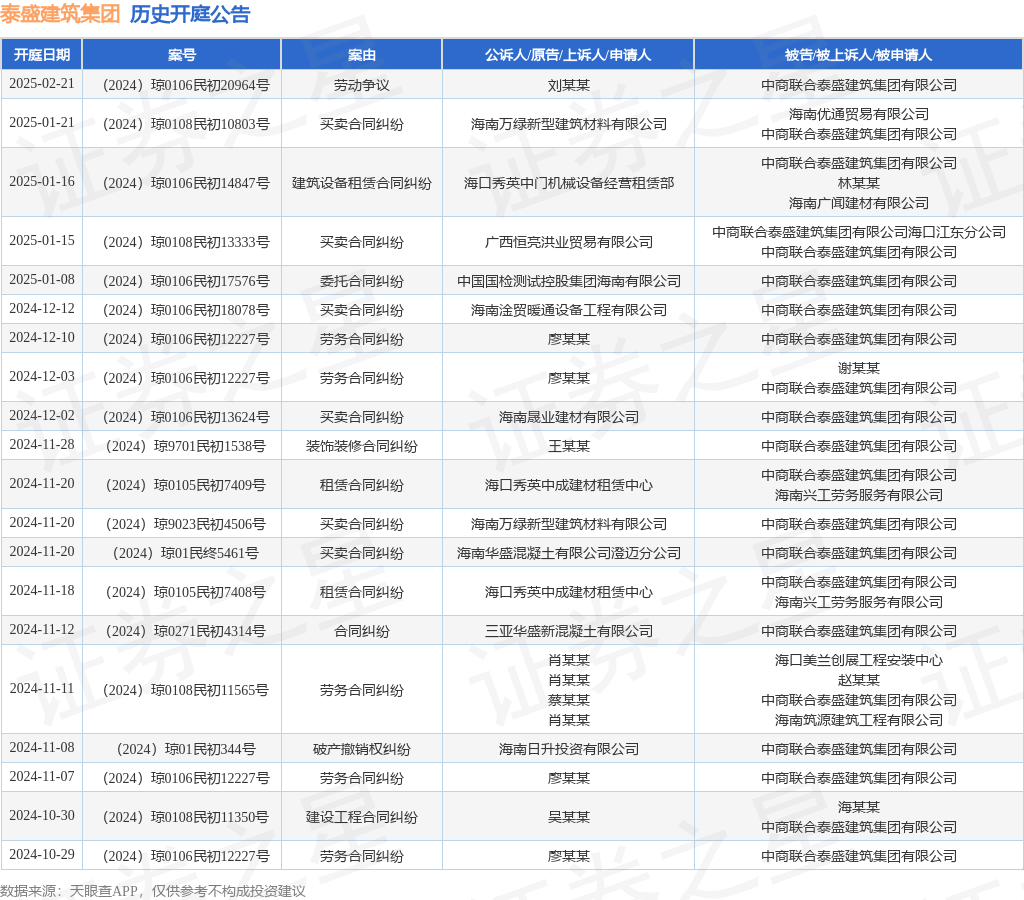
Task: Select case number 琼0106民初13624号
Action: [186, 417]
